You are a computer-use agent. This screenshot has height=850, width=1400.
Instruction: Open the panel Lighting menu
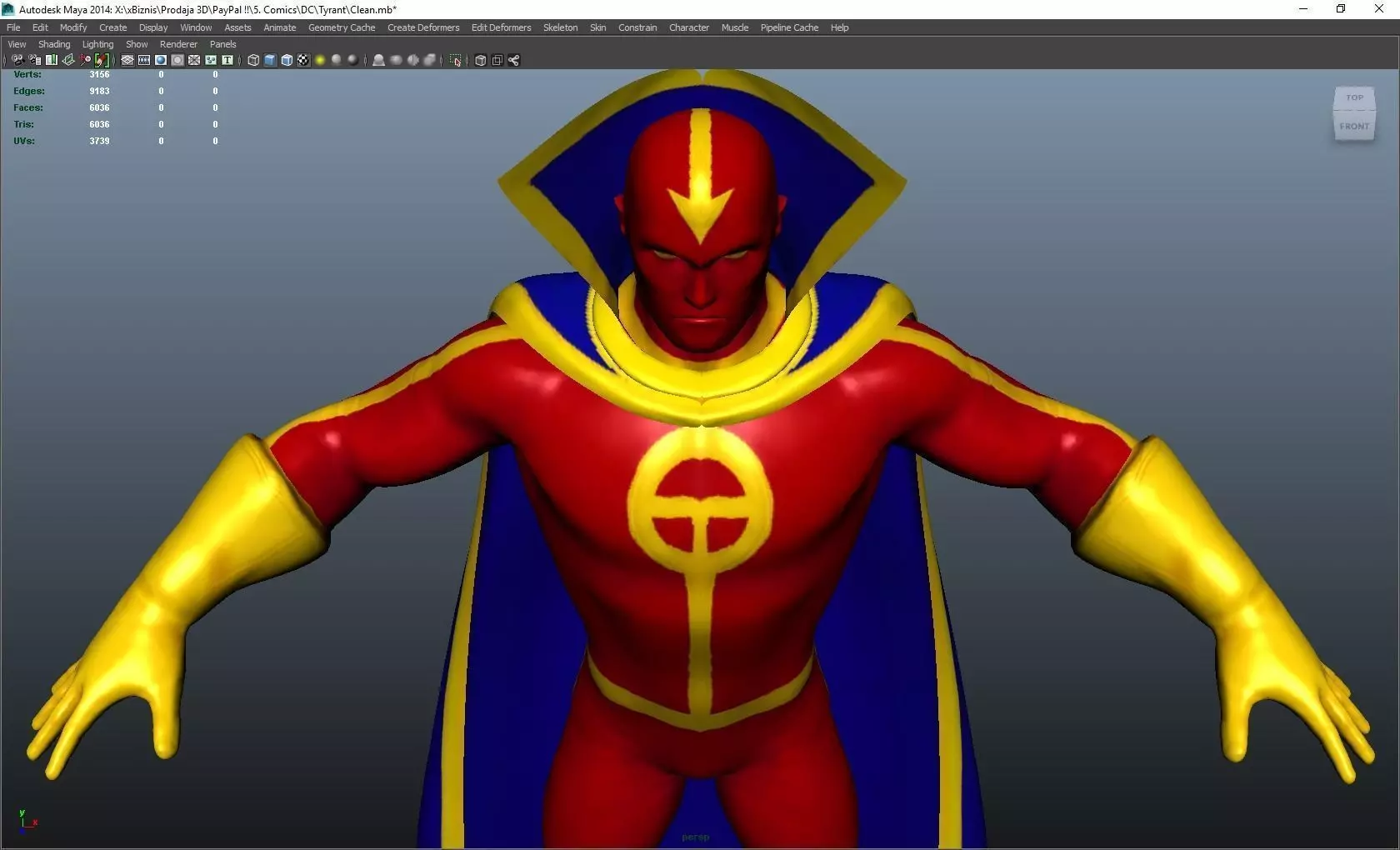pyautogui.click(x=97, y=44)
